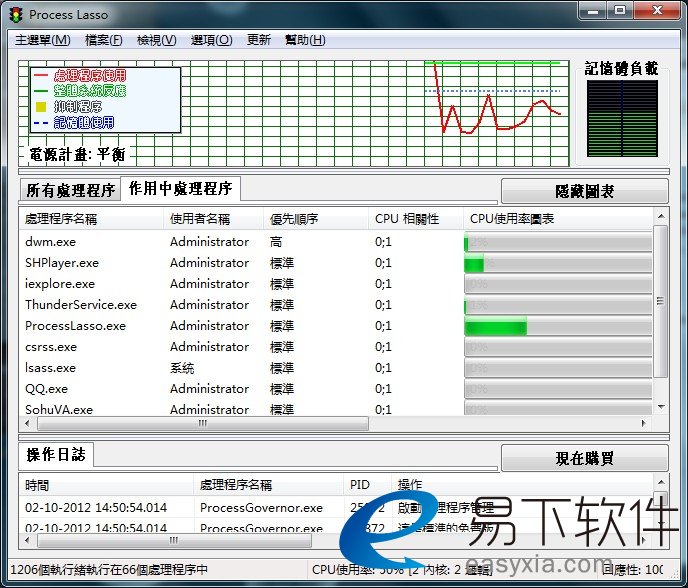This screenshot has height=588, width=688.
Task: Open the 選項(O) menu
Action: [211, 40]
